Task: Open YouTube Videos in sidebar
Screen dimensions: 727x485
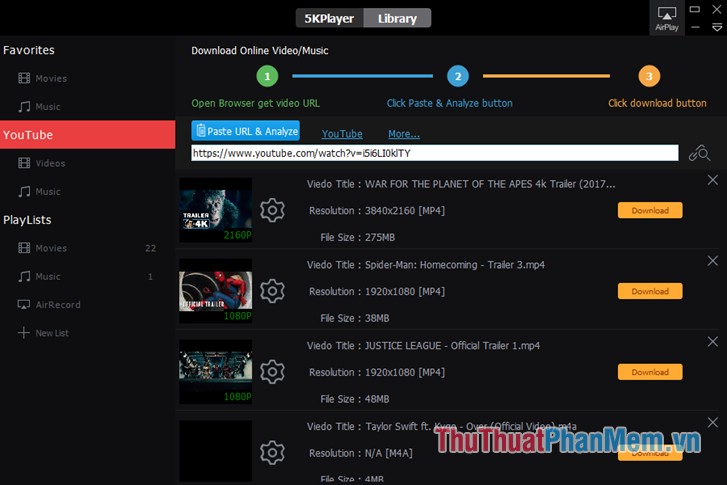Action: coord(42,163)
